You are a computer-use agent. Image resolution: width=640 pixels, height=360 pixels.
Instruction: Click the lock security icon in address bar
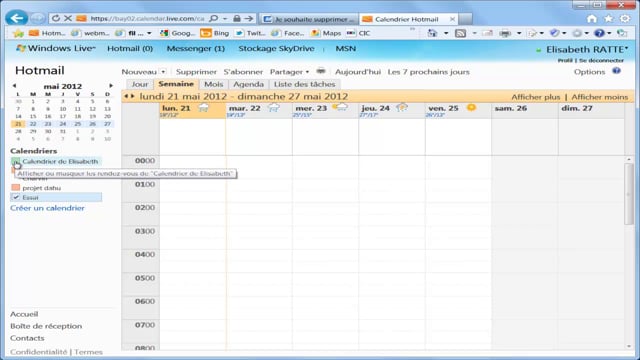point(237,18)
